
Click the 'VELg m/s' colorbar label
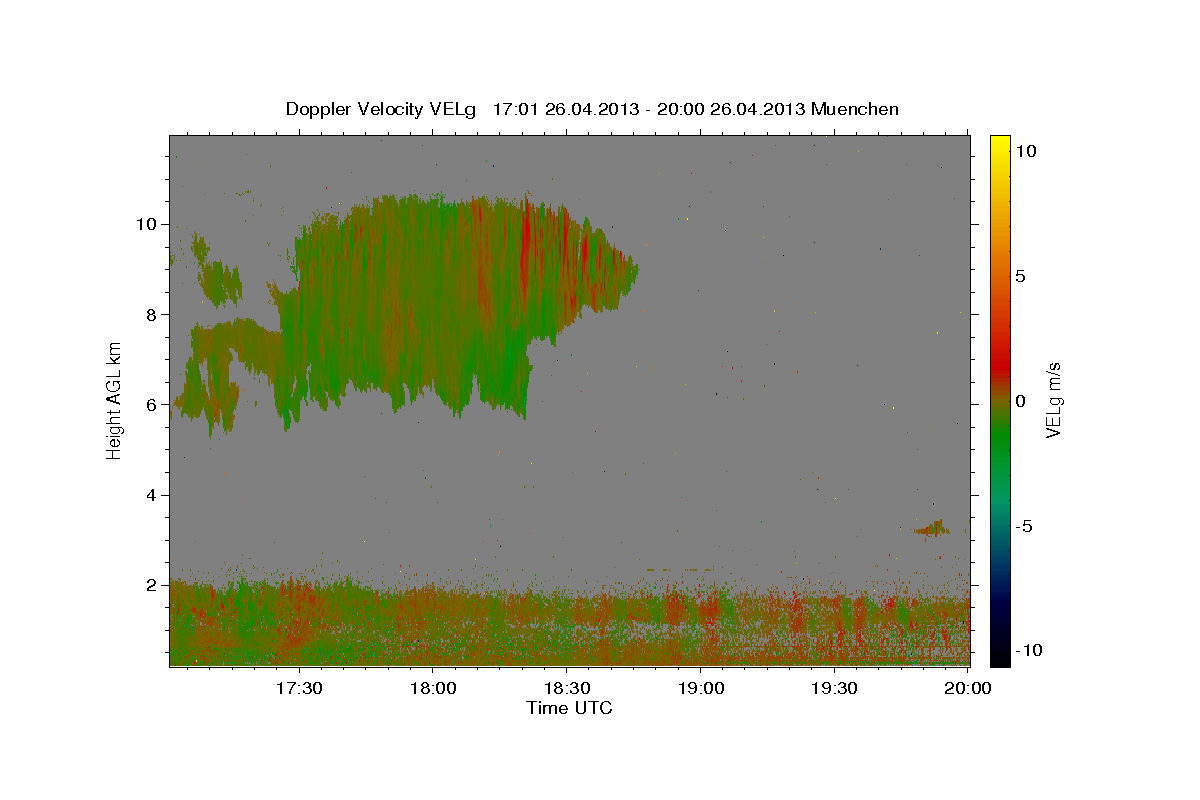tap(1053, 400)
